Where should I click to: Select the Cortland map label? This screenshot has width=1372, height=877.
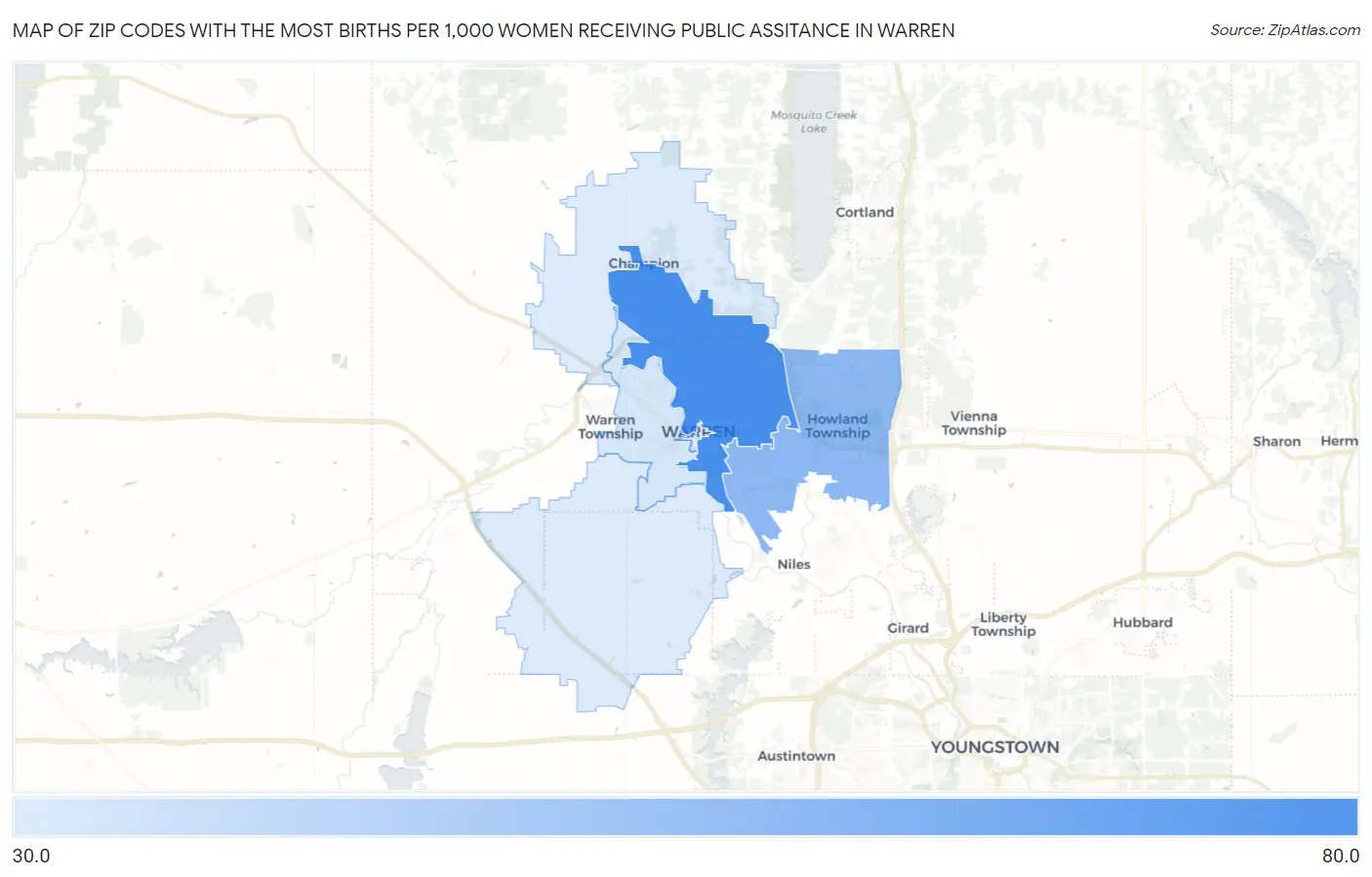click(865, 212)
